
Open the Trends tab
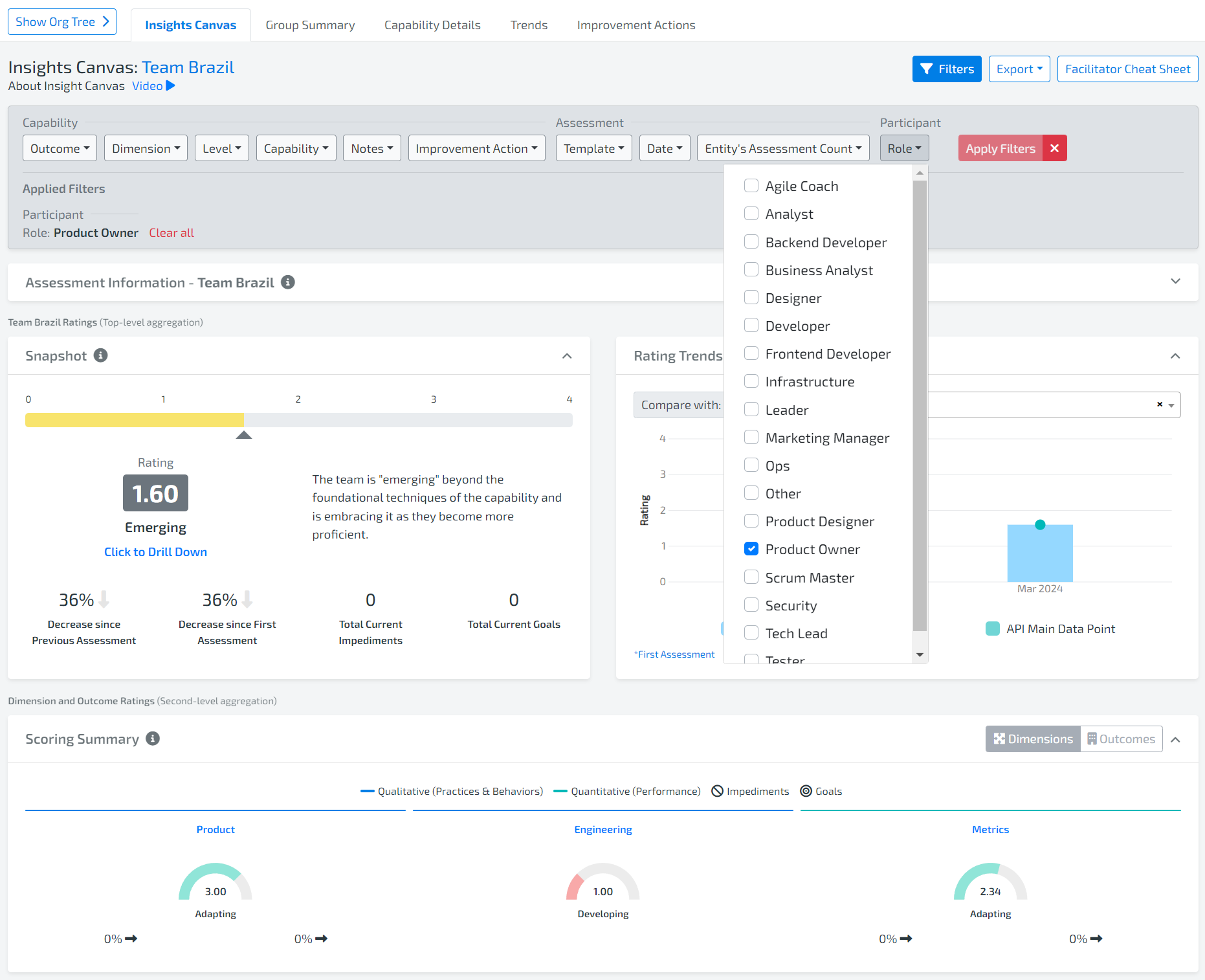coord(529,25)
